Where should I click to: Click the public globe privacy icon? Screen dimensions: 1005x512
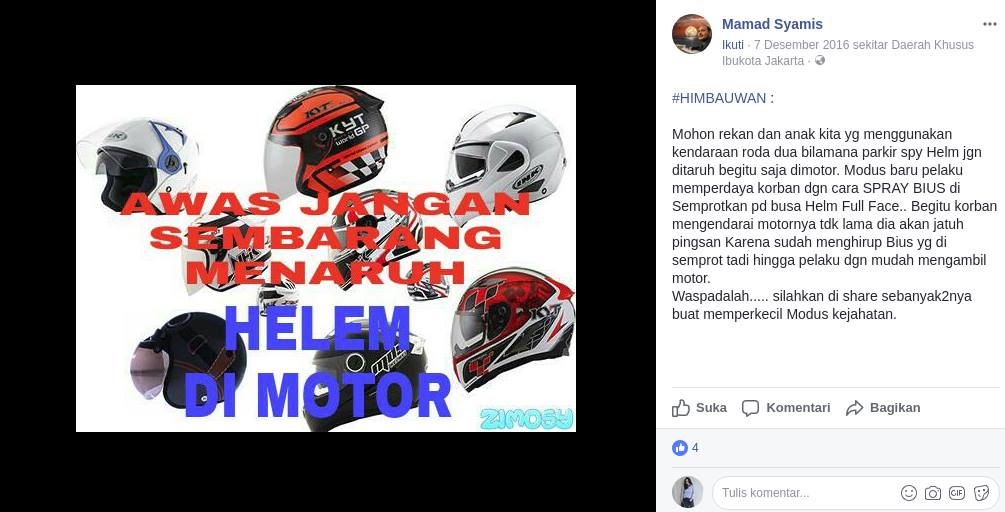820,61
